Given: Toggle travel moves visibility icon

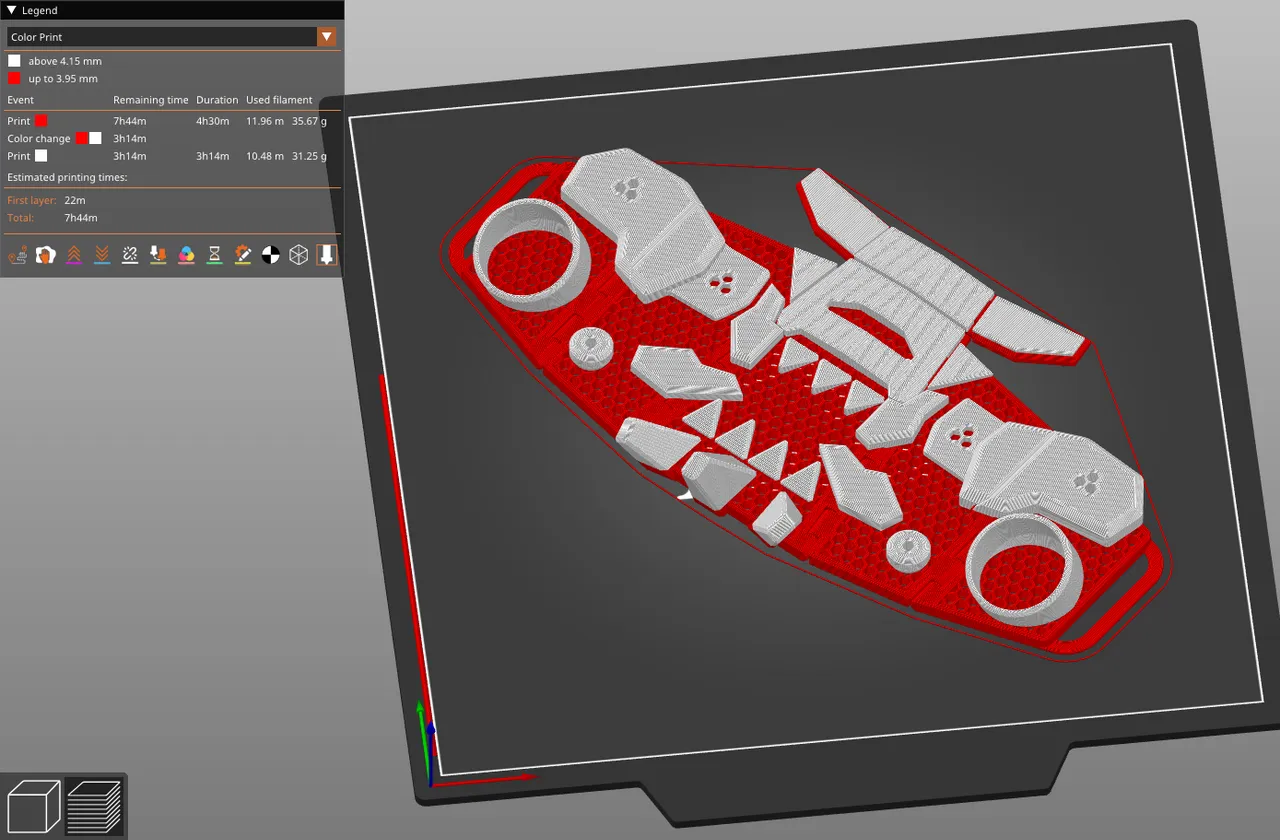Looking at the screenshot, I should 18,255.
